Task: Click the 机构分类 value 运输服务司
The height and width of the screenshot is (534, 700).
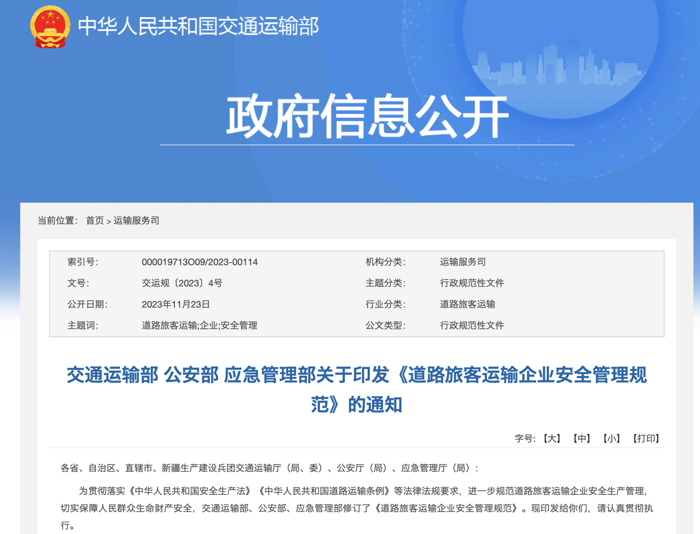Action: (x=463, y=262)
